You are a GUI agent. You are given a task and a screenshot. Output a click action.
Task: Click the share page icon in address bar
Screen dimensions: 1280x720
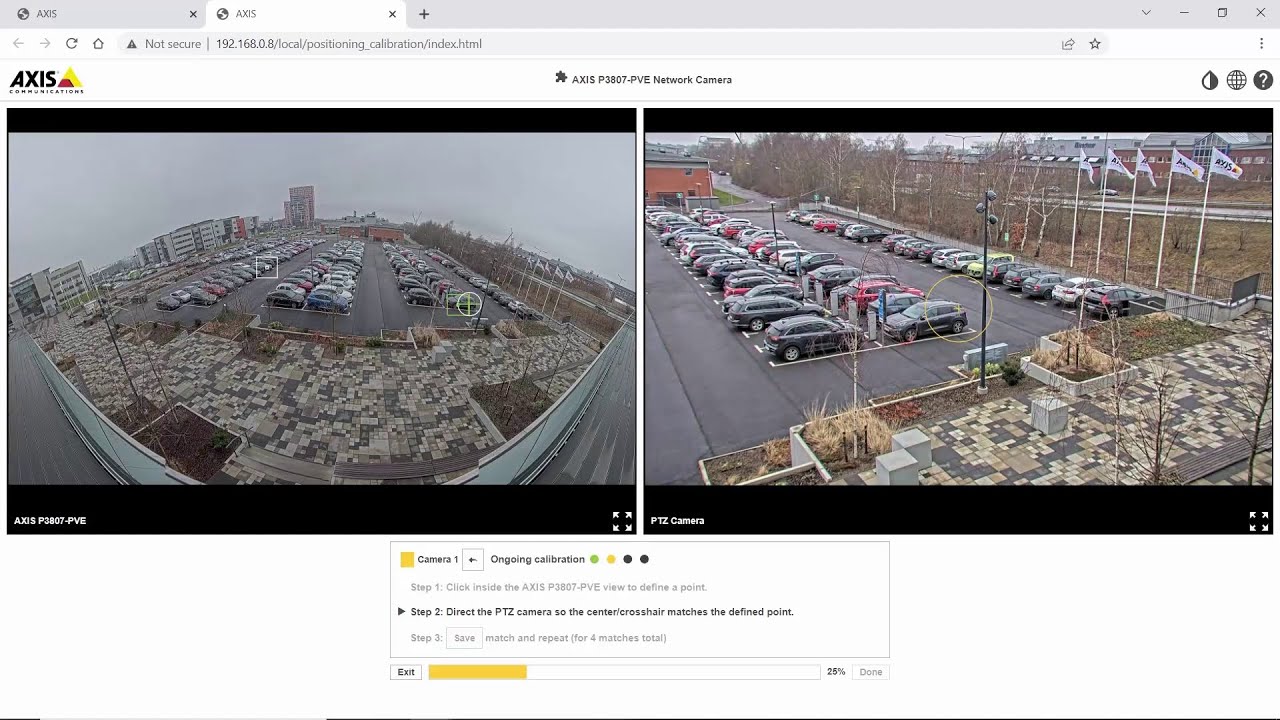point(1068,44)
